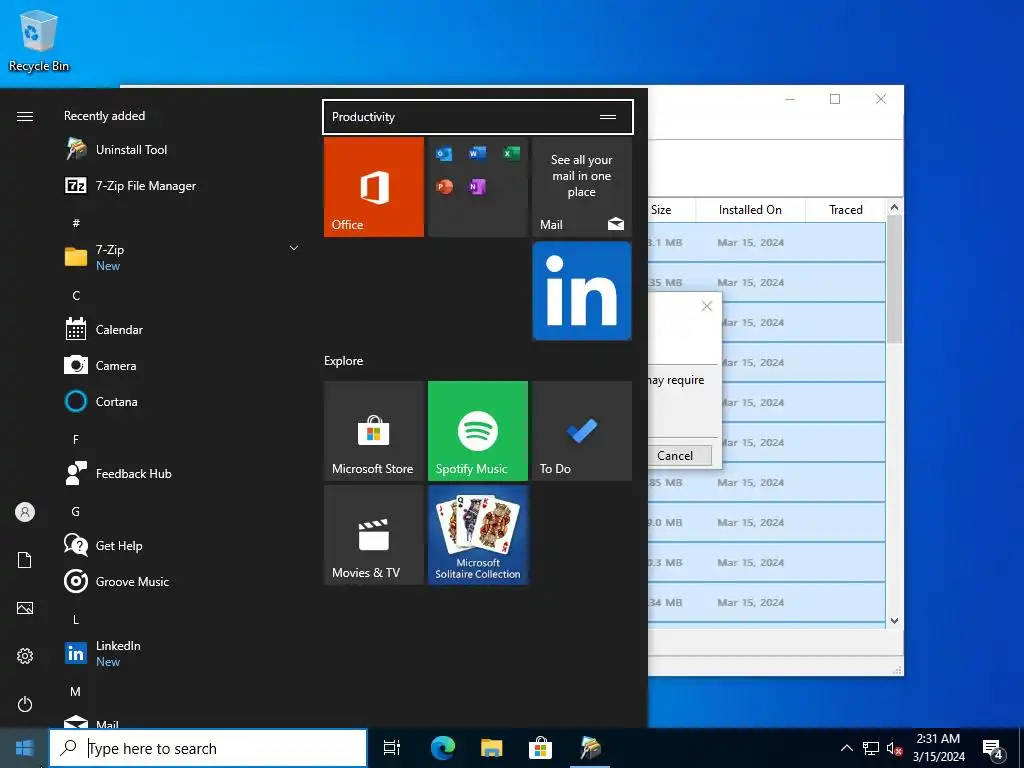The image size is (1024, 768).
Task: Open PowerPoint in the Office apps tile
Action: tap(444, 187)
